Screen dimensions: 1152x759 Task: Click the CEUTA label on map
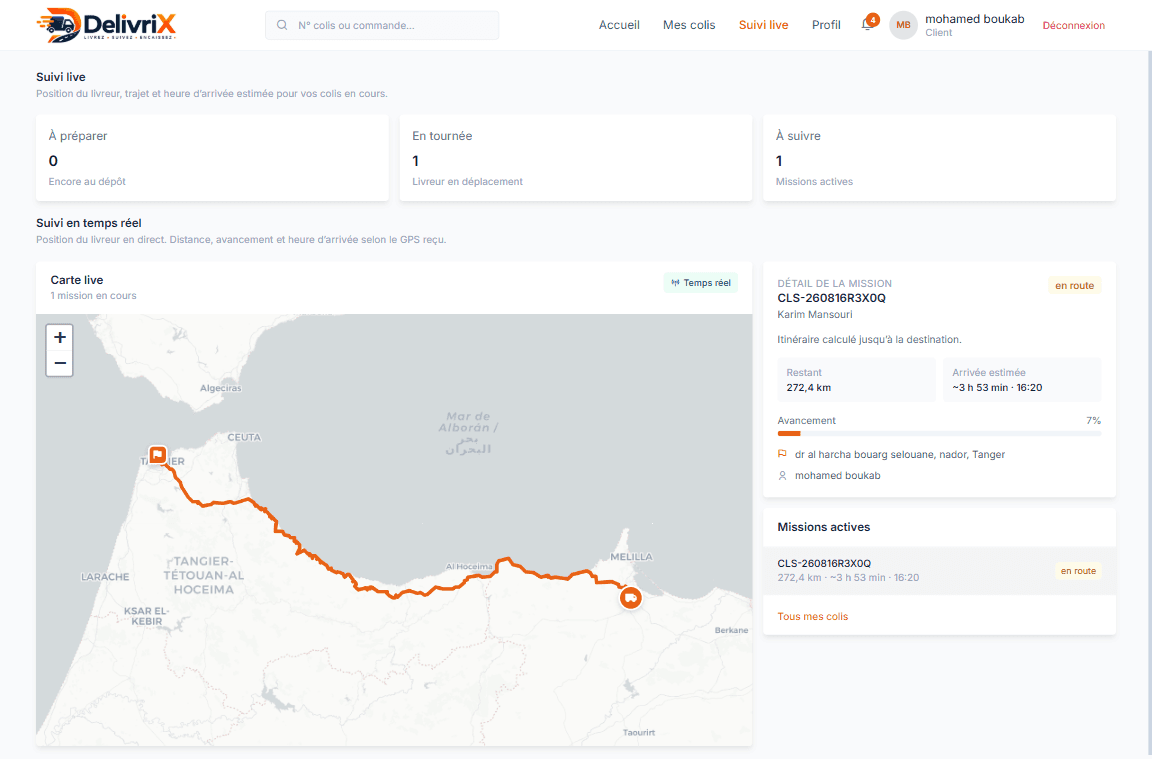click(244, 437)
